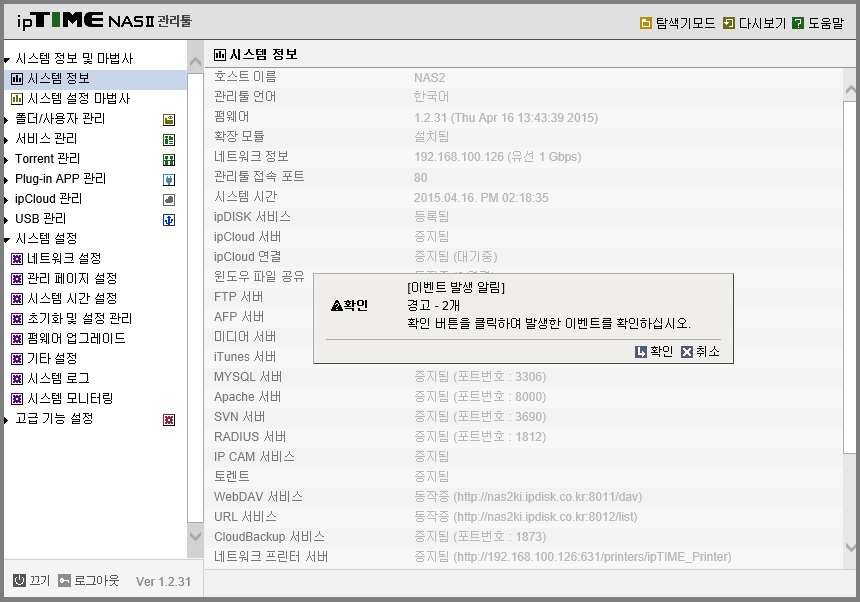Click the 탐색기모드 icon in header
The image size is (860, 602).
tap(646, 23)
